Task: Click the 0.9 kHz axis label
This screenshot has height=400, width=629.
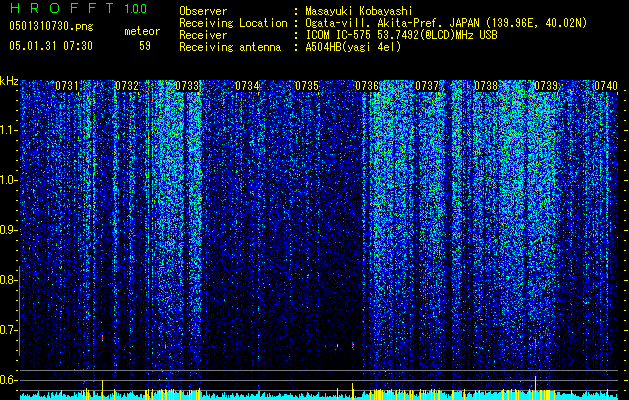Action: (8, 230)
